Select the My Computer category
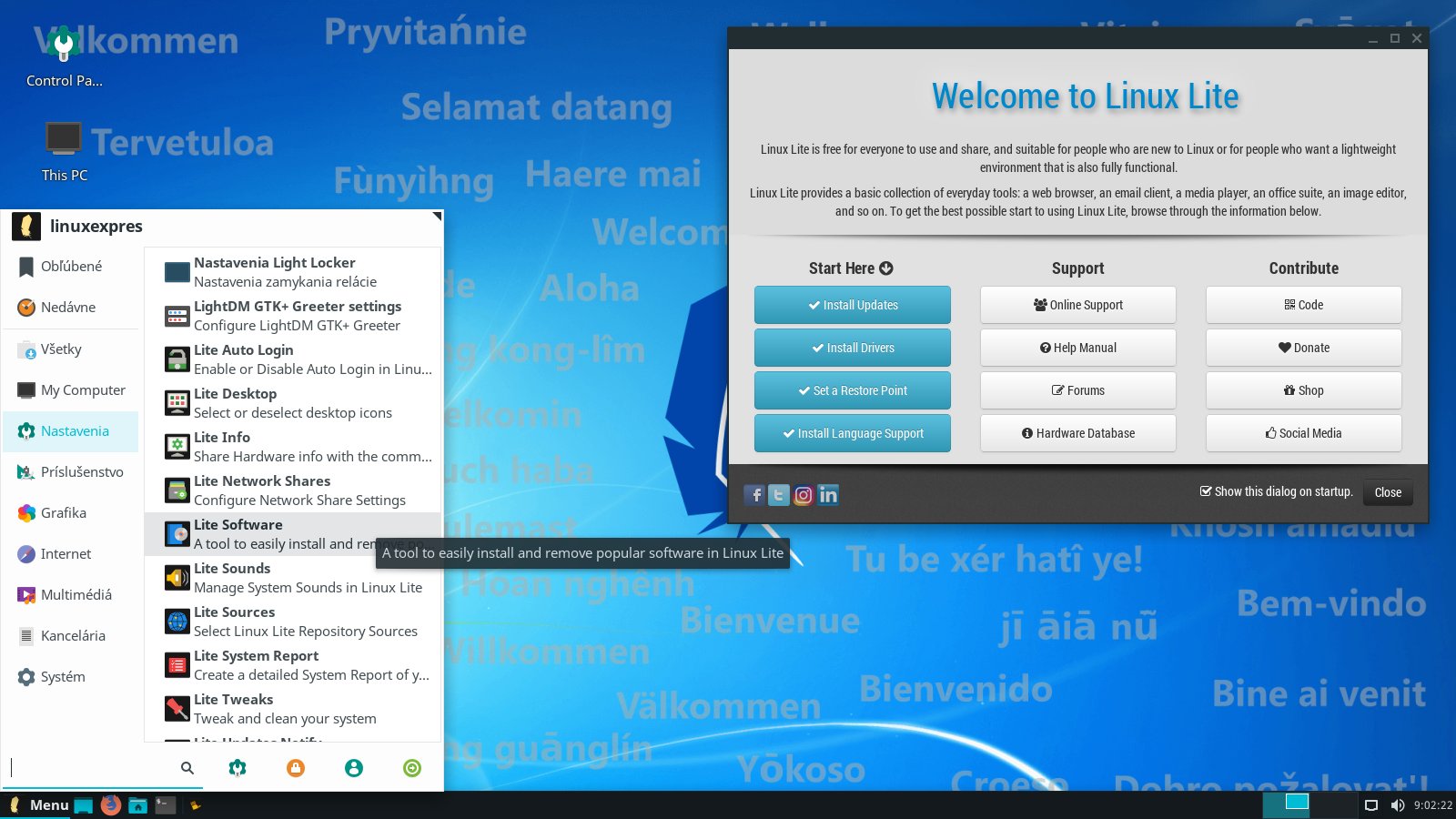The width and height of the screenshot is (1456, 819). click(71, 390)
